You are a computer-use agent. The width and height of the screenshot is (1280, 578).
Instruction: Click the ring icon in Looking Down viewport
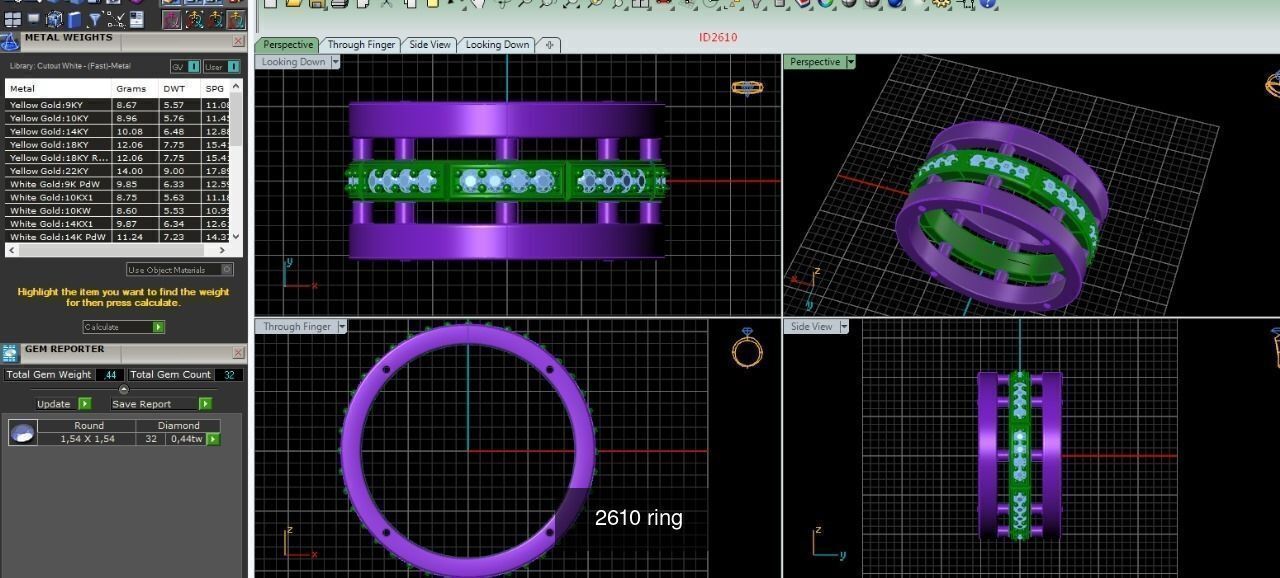coord(747,88)
